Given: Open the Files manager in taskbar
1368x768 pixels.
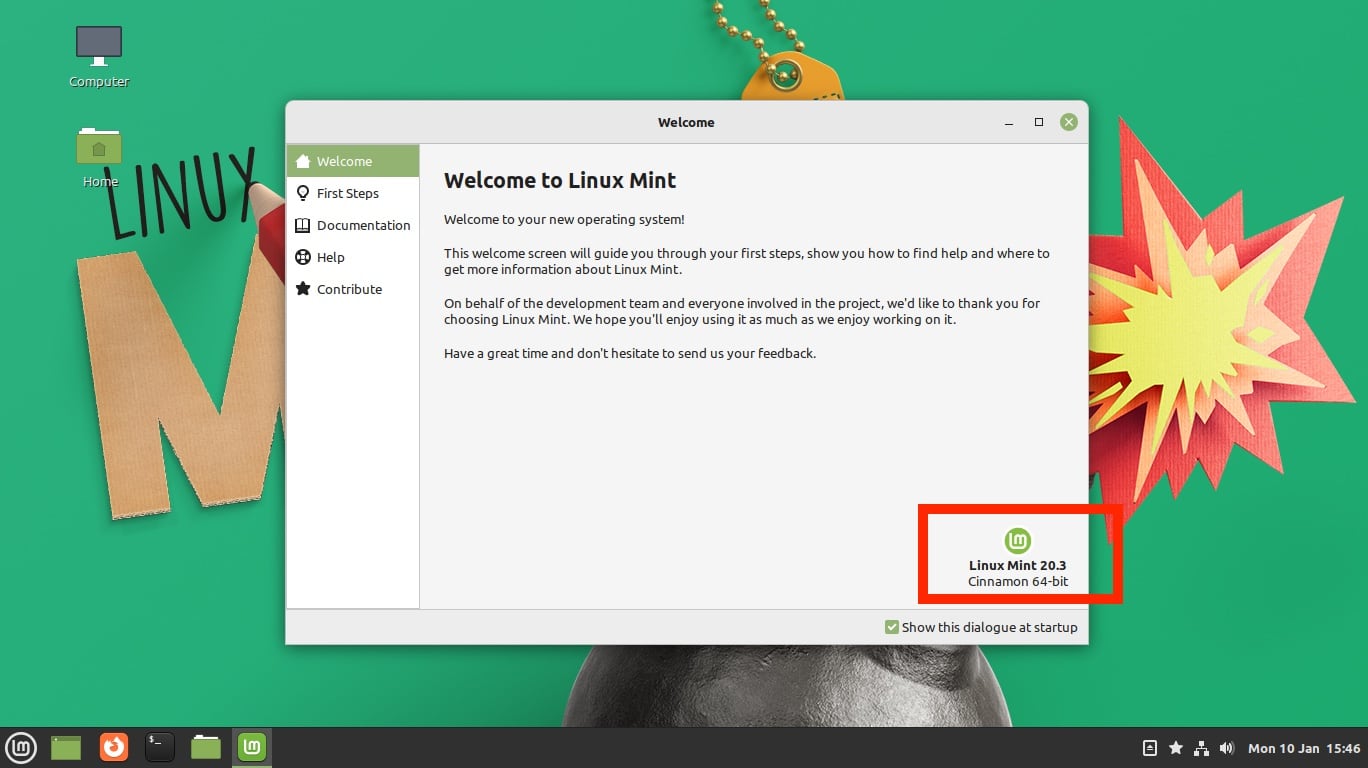Looking at the screenshot, I should pos(206,747).
